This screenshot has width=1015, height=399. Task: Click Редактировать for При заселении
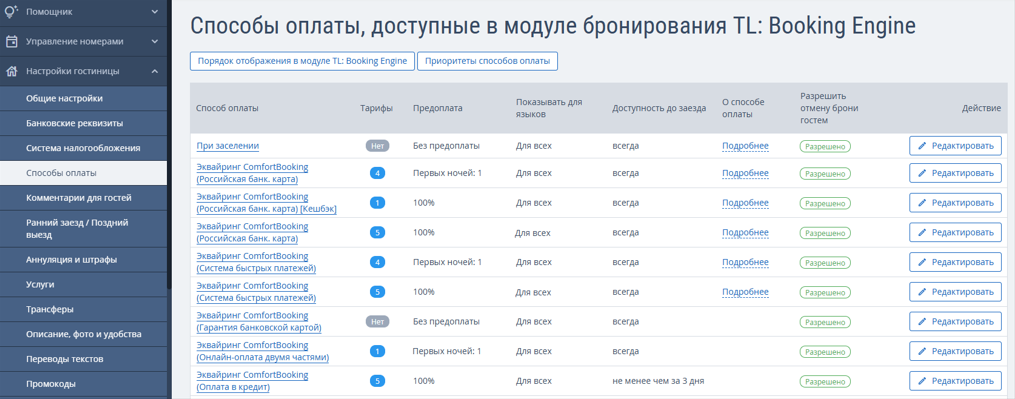point(955,146)
